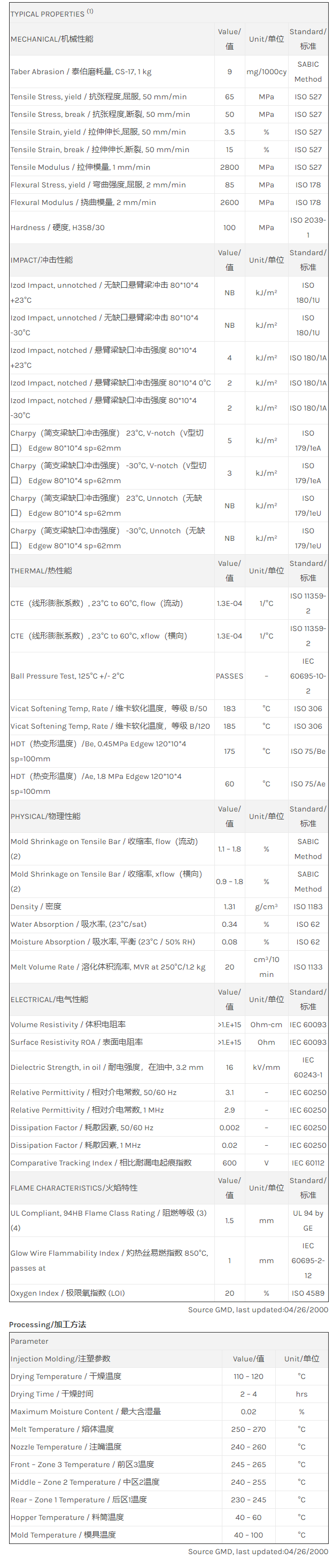Select the MECHANICAL/机械性能 section header

pos(52,39)
